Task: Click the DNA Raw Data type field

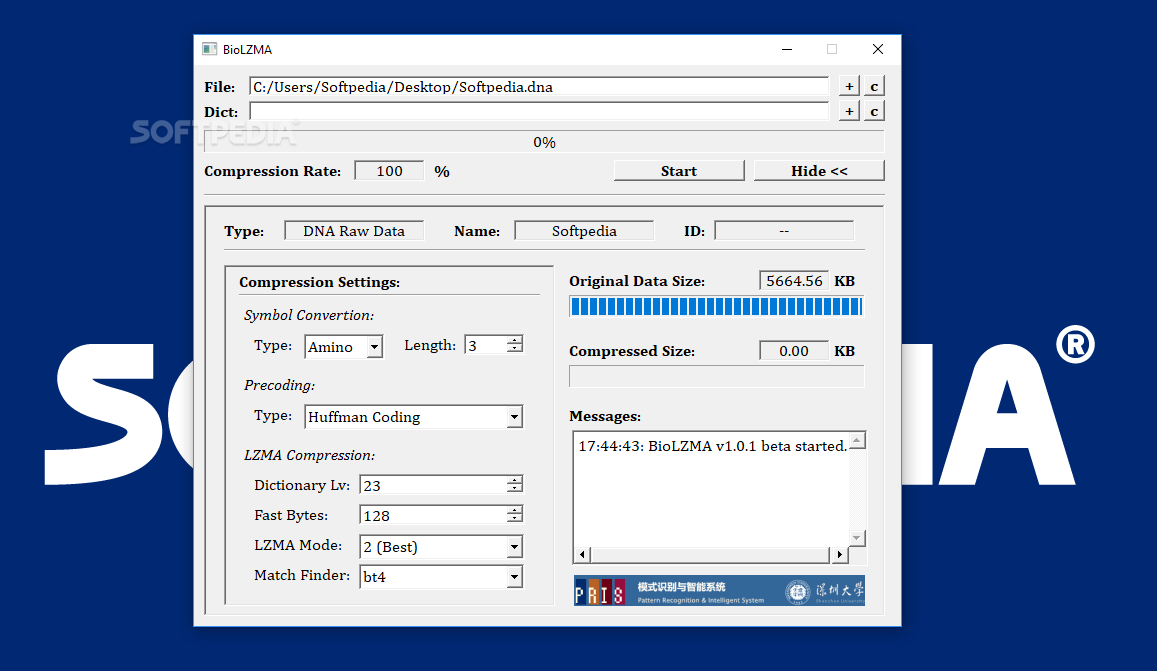Action: click(354, 231)
